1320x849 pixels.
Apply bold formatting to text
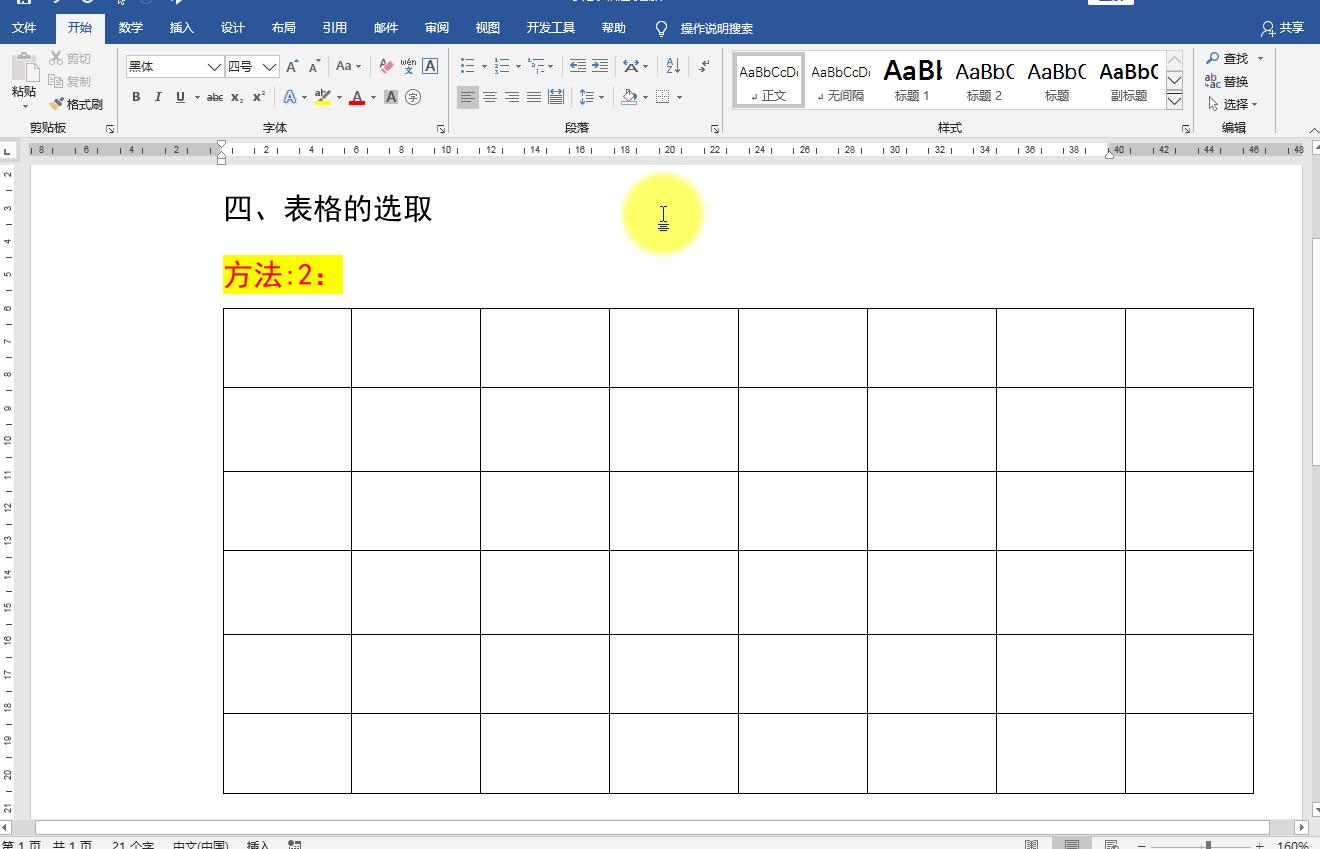tap(136, 97)
